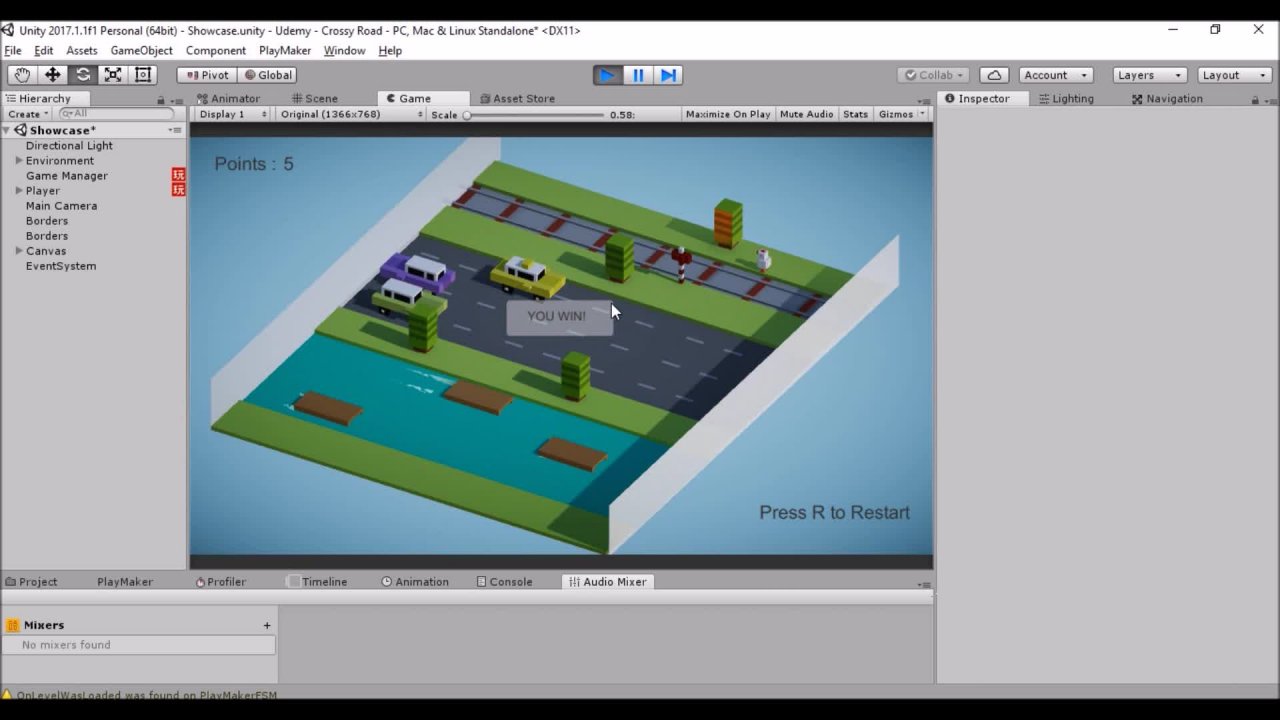Screen dimensions: 1280x720
Task: Select EventSystem in Hierarchy
Action: click(x=61, y=266)
